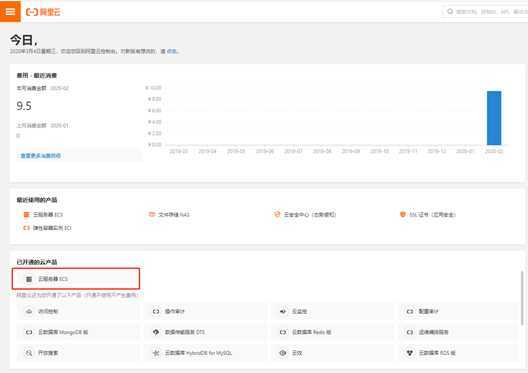Open the SSL 证书 text link

pos(432,214)
